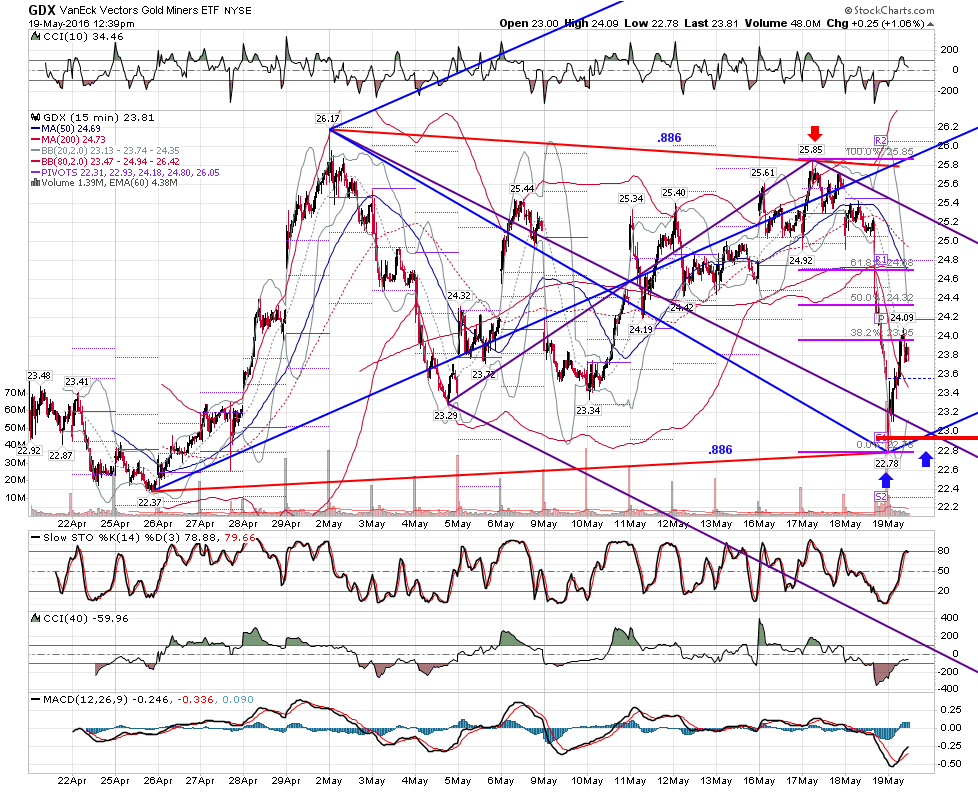Click the volume bars icon in legend

pos(36,183)
